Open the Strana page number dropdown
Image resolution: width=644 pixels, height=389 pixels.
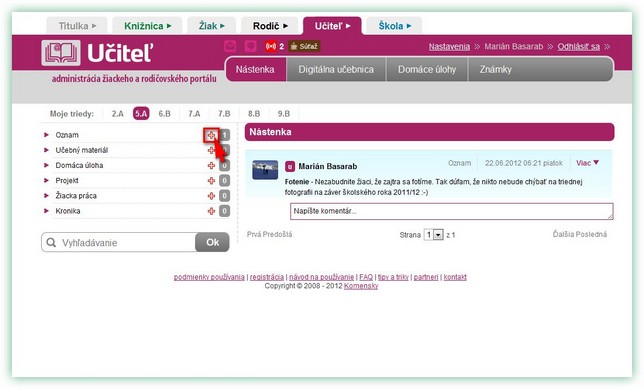point(433,235)
